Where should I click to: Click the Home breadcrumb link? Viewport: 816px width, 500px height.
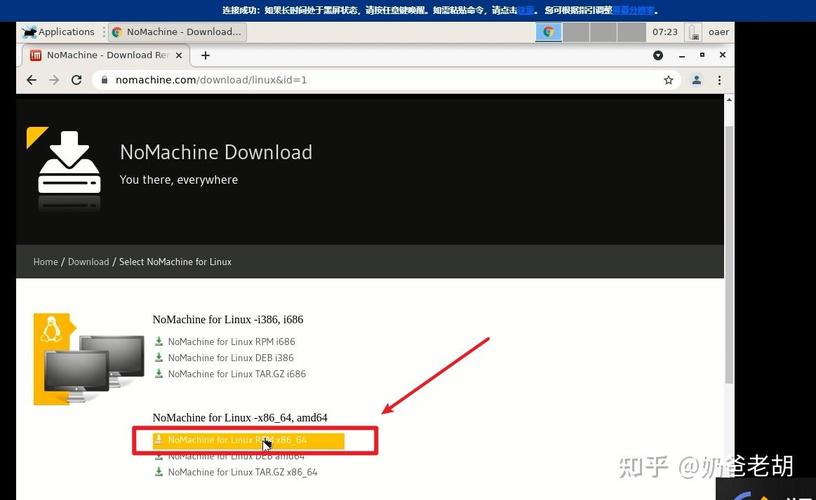45,262
